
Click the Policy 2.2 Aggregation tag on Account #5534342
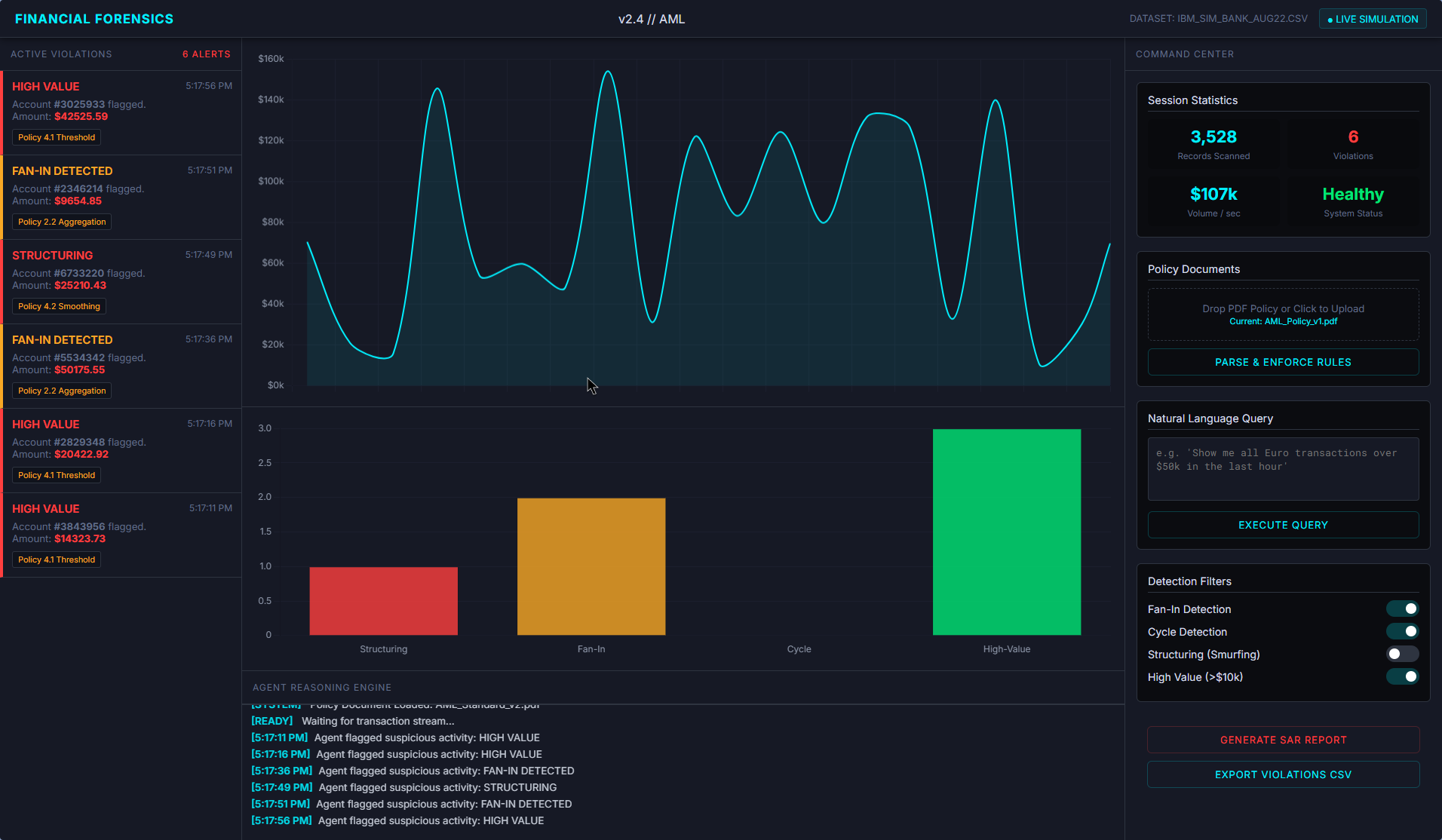pyautogui.click(x=62, y=391)
